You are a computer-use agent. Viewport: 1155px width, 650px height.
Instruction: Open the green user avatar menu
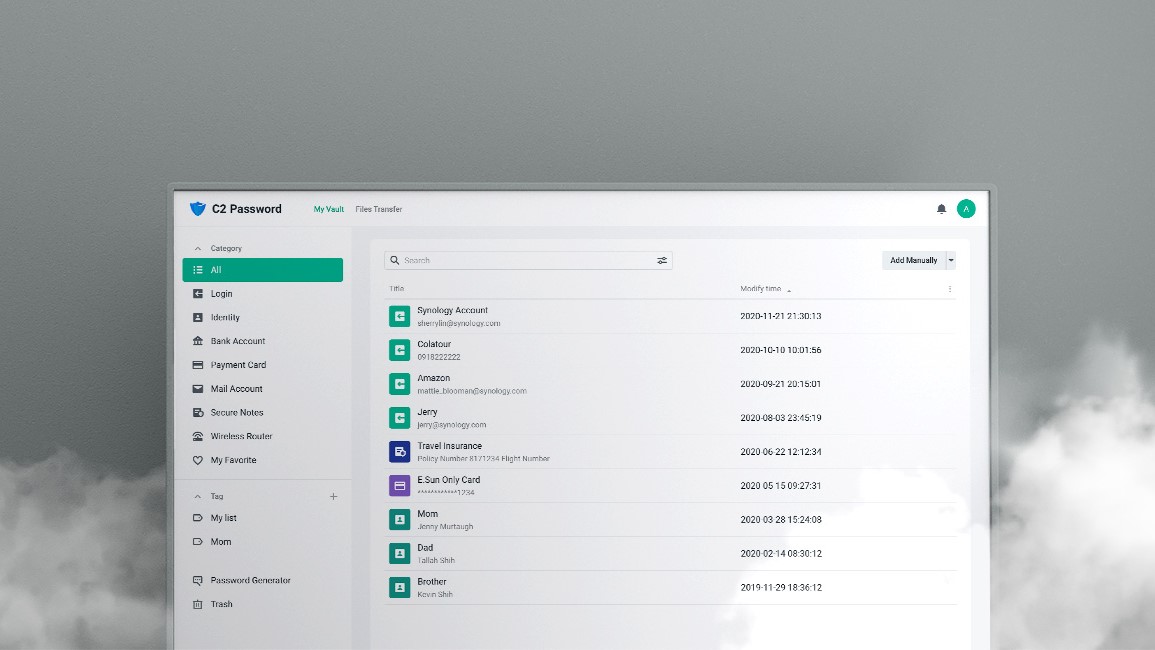(x=966, y=209)
